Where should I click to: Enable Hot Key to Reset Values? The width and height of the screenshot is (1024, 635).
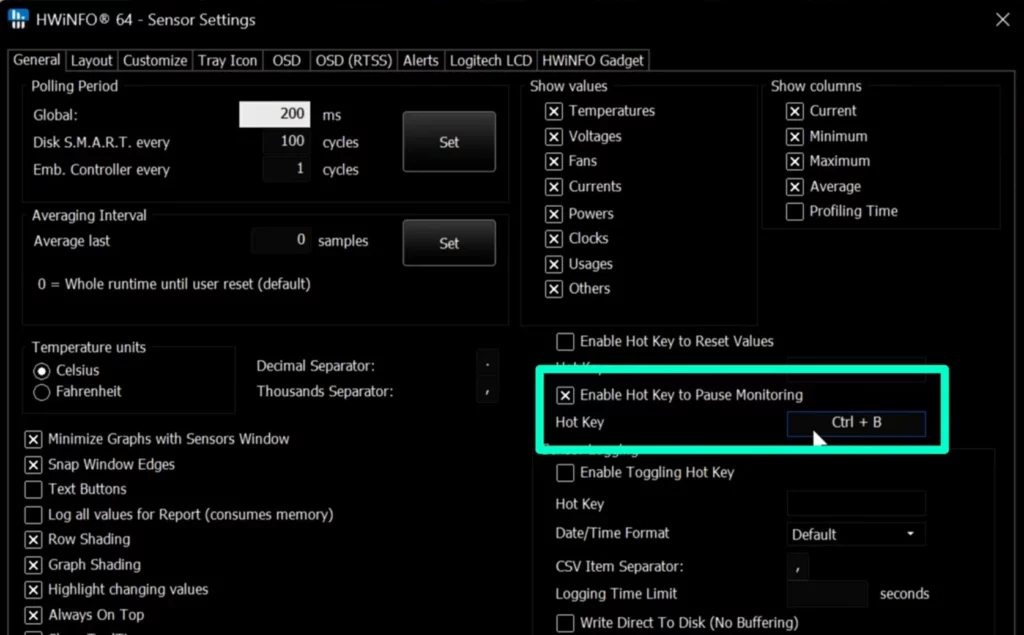point(565,341)
